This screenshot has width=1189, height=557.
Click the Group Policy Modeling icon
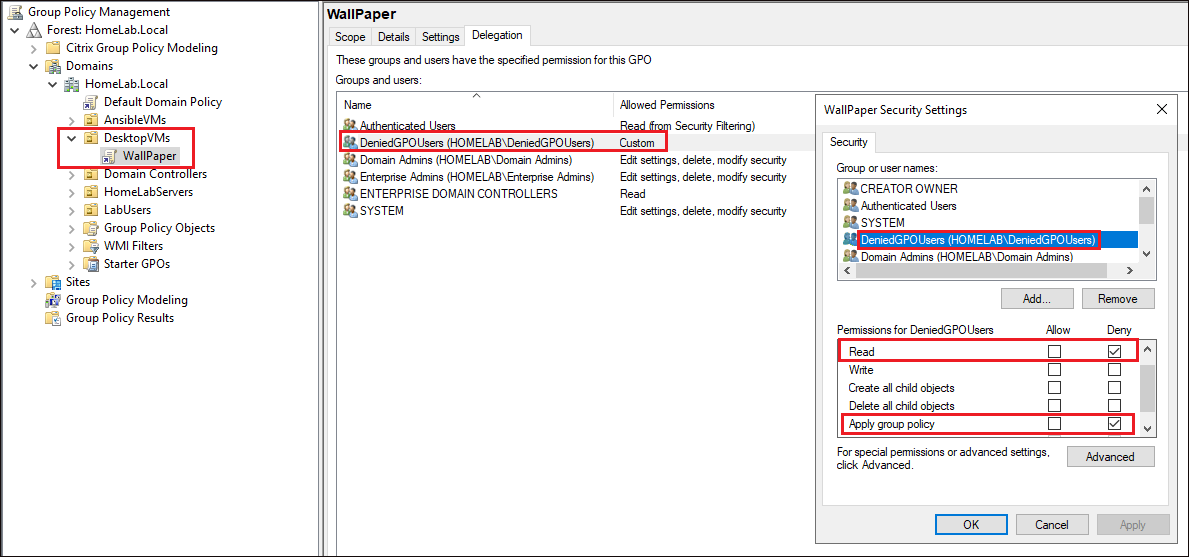(x=53, y=300)
